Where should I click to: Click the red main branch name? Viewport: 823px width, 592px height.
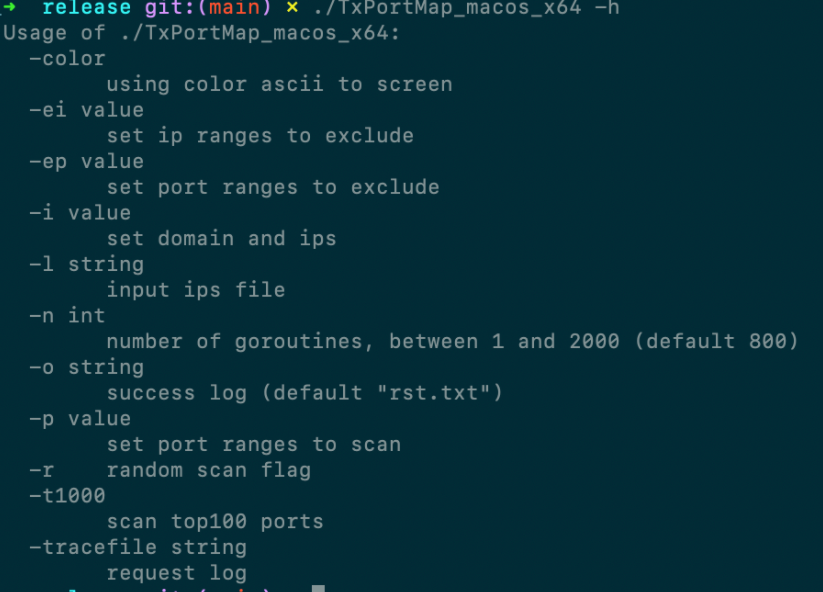pyautogui.click(x=235, y=7)
